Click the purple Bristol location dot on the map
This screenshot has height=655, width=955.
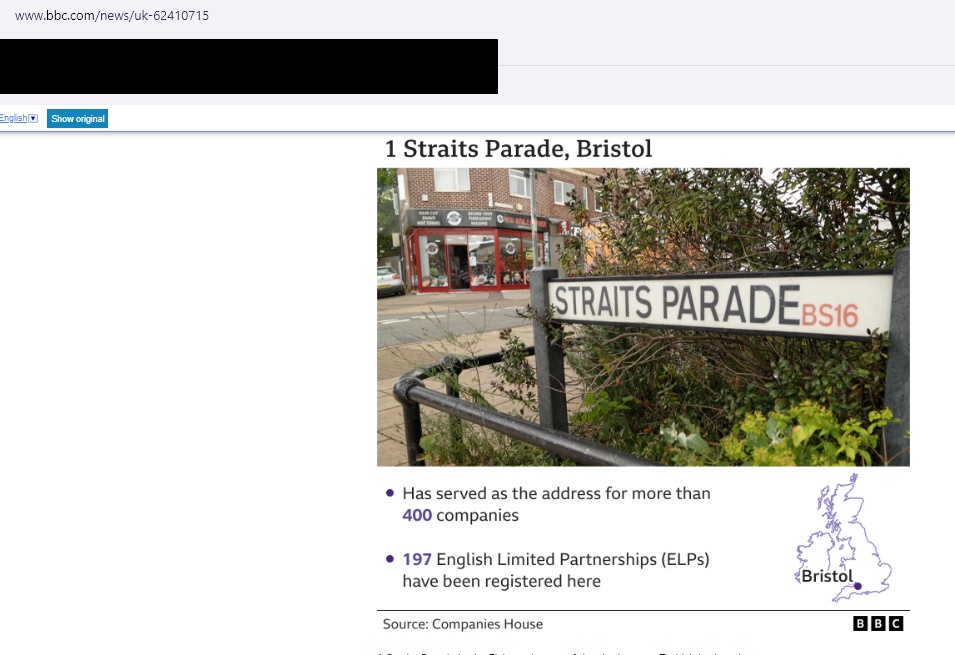[857, 585]
